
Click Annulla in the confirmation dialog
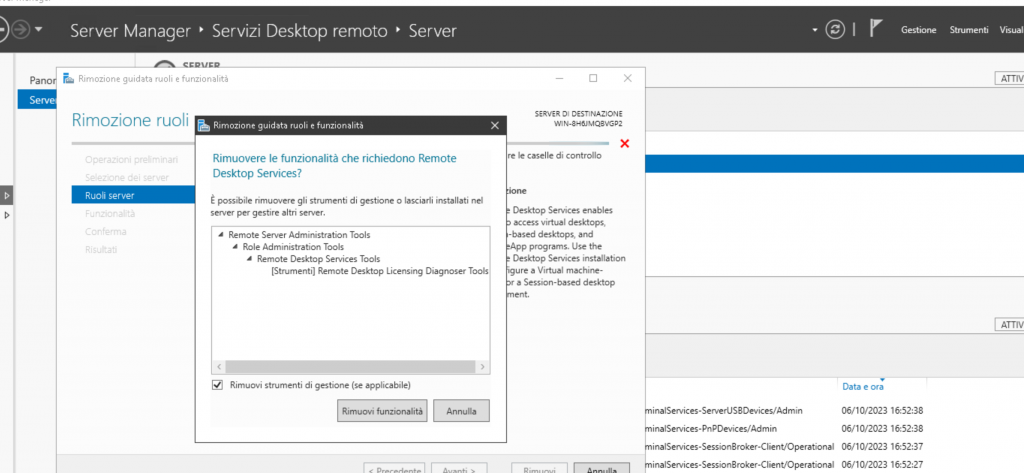tap(461, 410)
